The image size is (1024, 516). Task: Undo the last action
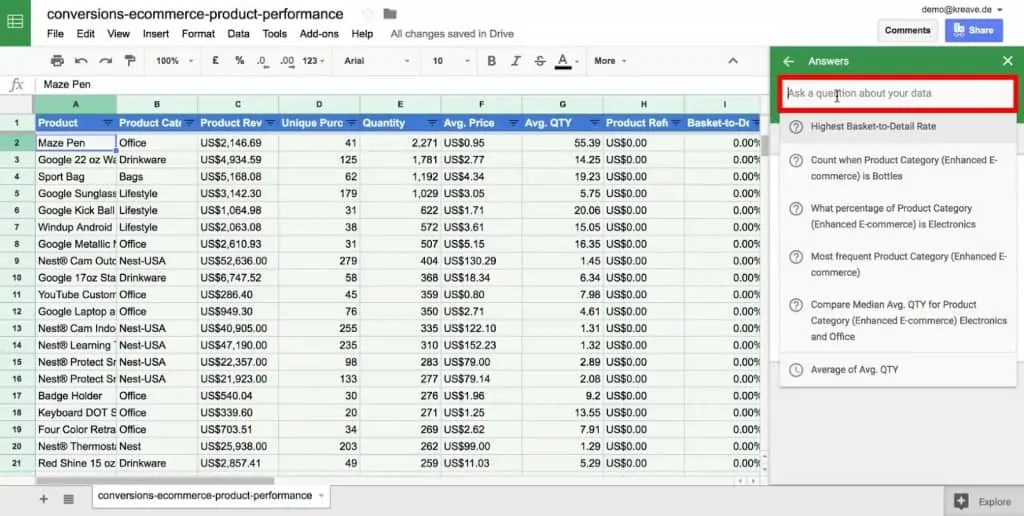[81, 61]
